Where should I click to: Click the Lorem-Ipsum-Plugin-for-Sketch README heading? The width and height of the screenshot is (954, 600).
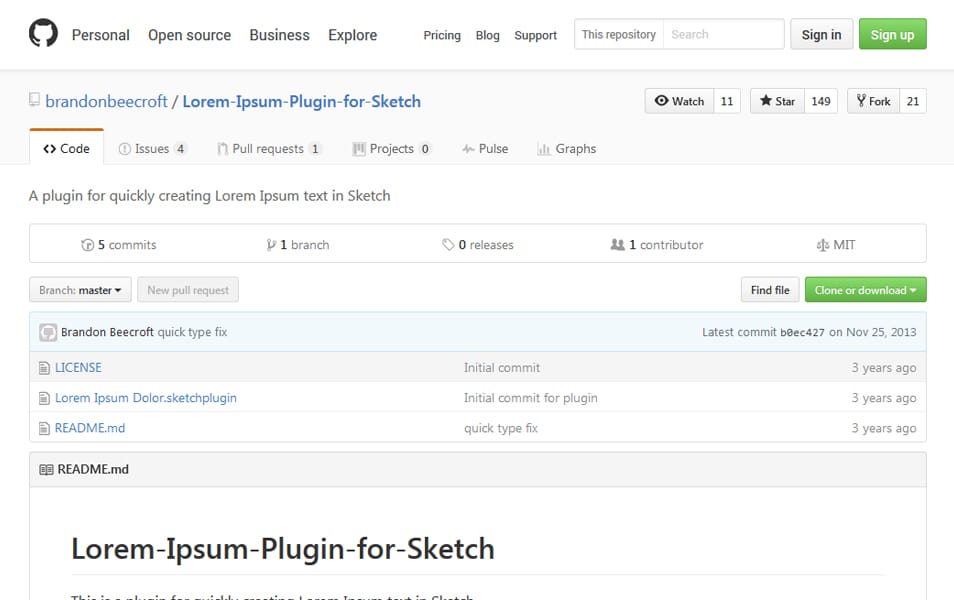pyautogui.click(x=282, y=549)
